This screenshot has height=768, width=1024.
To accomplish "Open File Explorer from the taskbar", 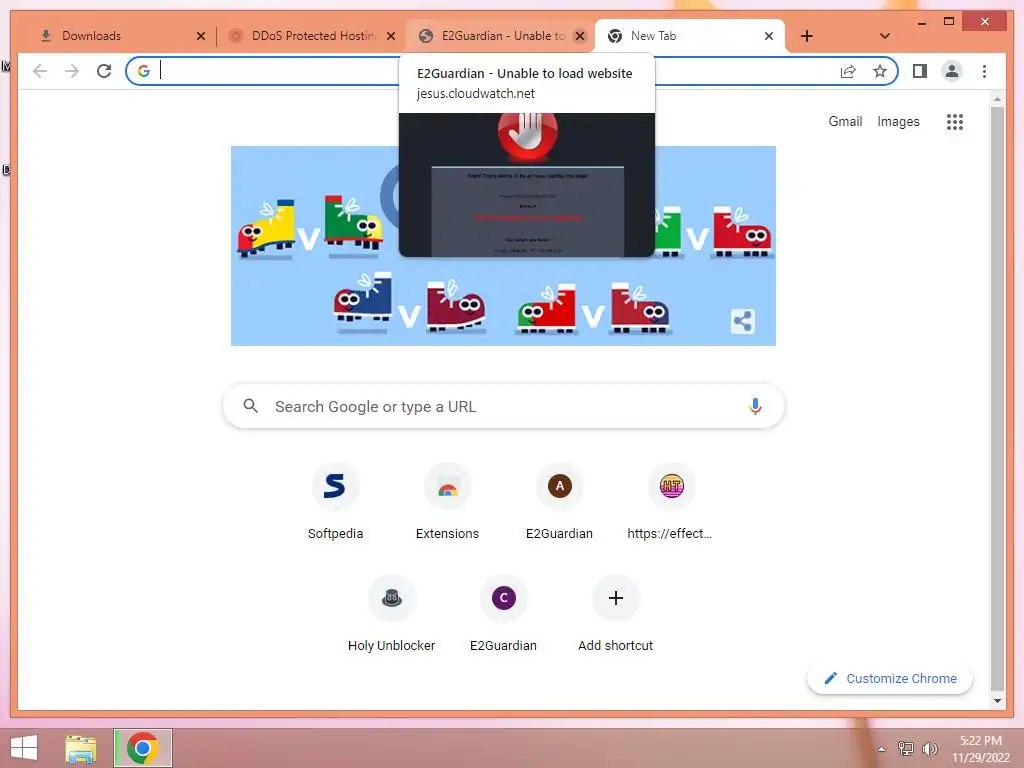I will click(x=81, y=748).
